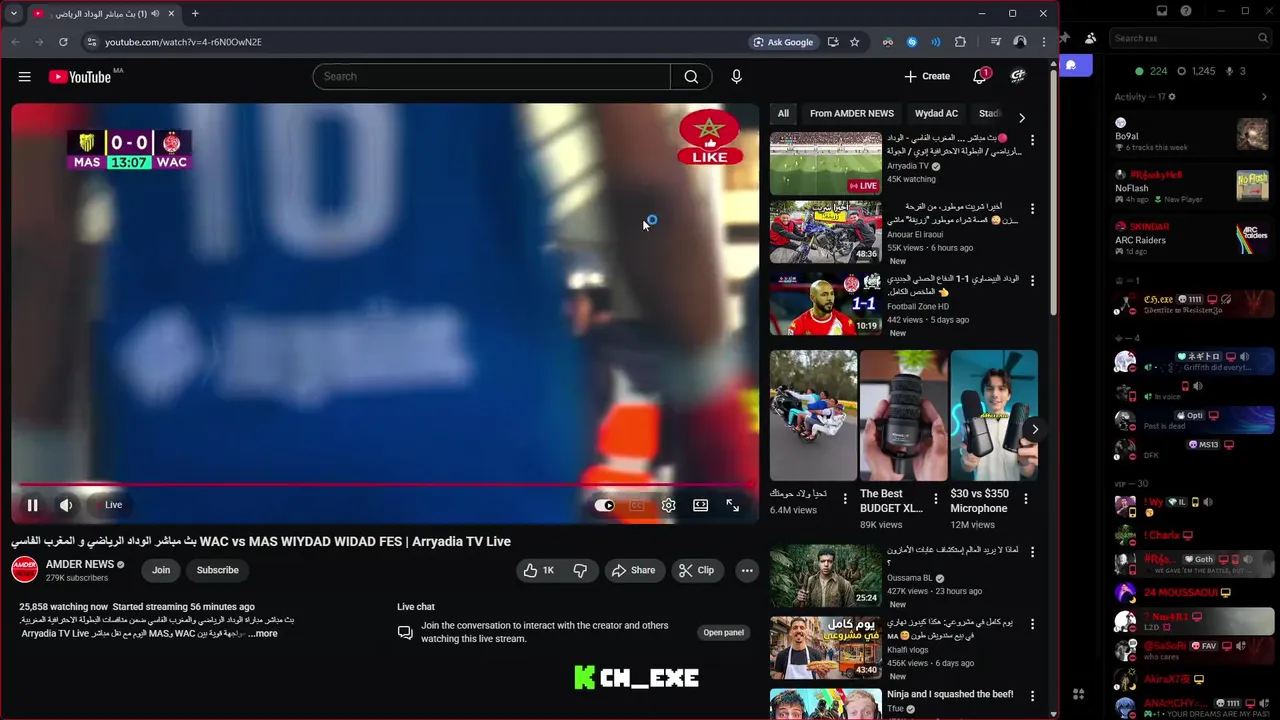Image resolution: width=1280 pixels, height=720 pixels.
Task: Click the YouTube Create button
Action: pos(927,76)
